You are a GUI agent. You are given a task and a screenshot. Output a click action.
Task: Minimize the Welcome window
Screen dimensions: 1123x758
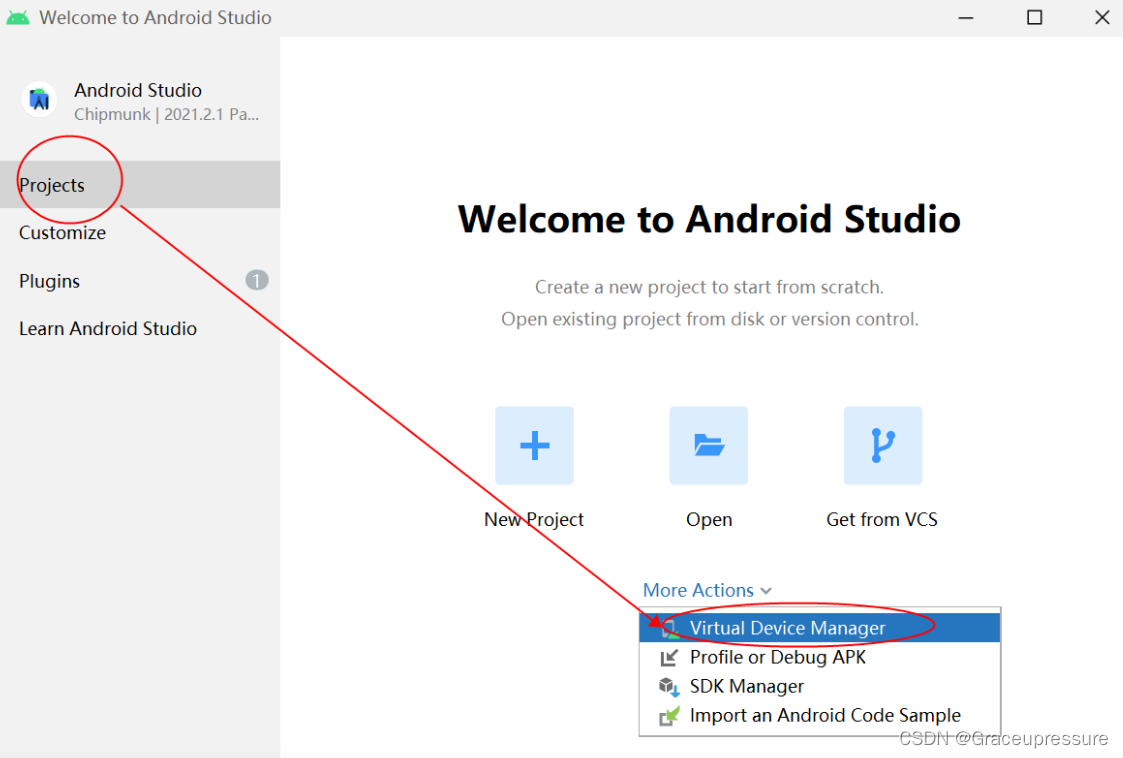(x=966, y=17)
